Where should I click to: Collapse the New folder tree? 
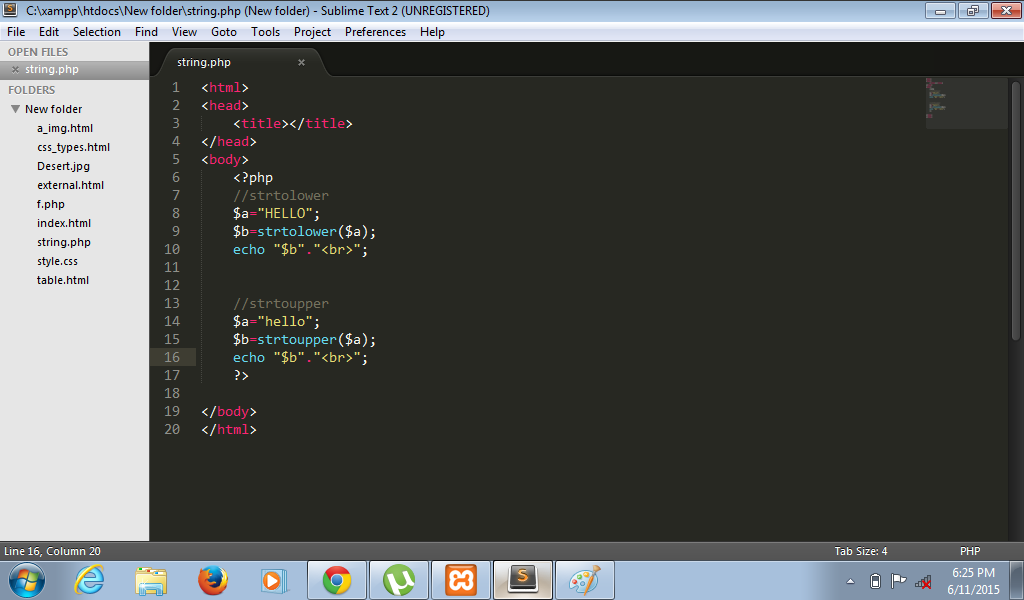tap(15, 109)
